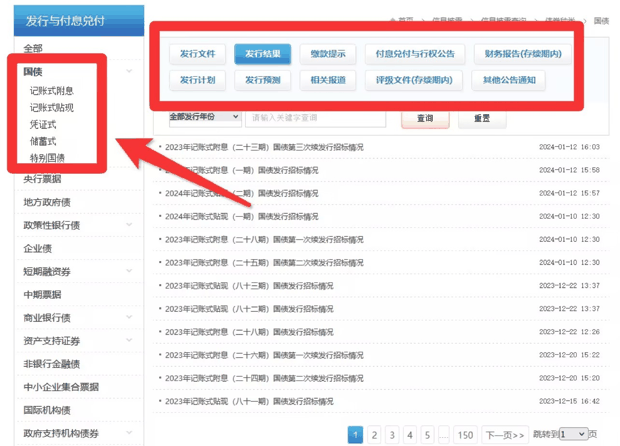The height and width of the screenshot is (446, 620).
Task: Show the 财务报告(存续期内) tab
Action: coord(523,54)
